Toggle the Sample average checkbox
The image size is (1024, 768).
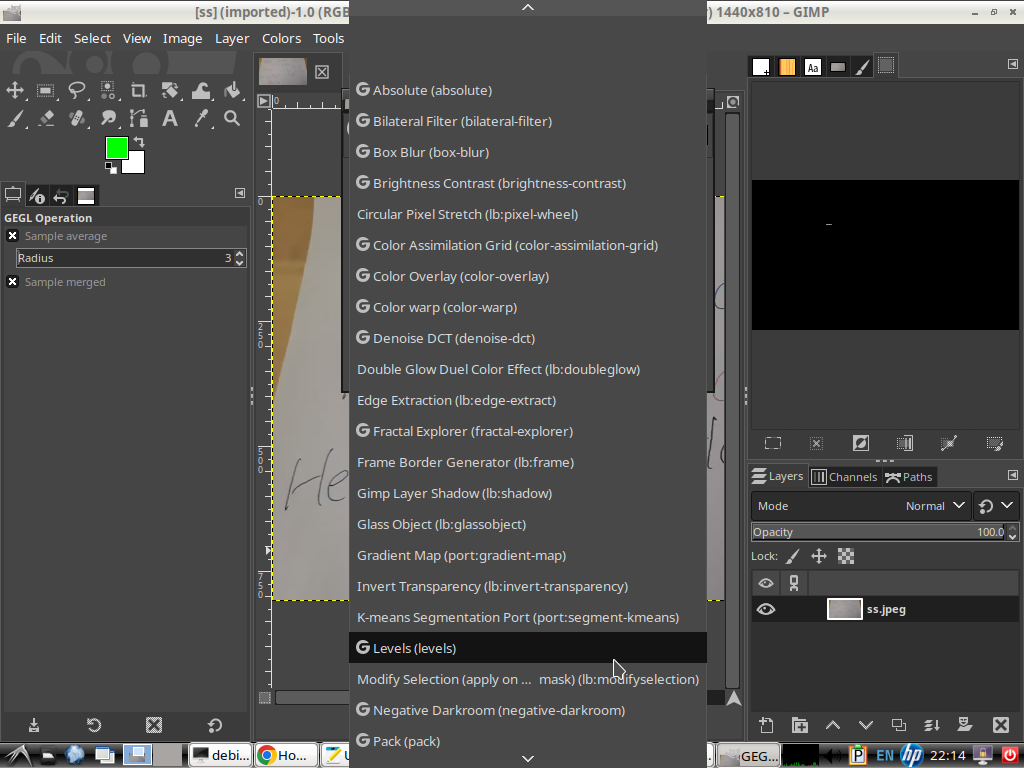[12, 236]
